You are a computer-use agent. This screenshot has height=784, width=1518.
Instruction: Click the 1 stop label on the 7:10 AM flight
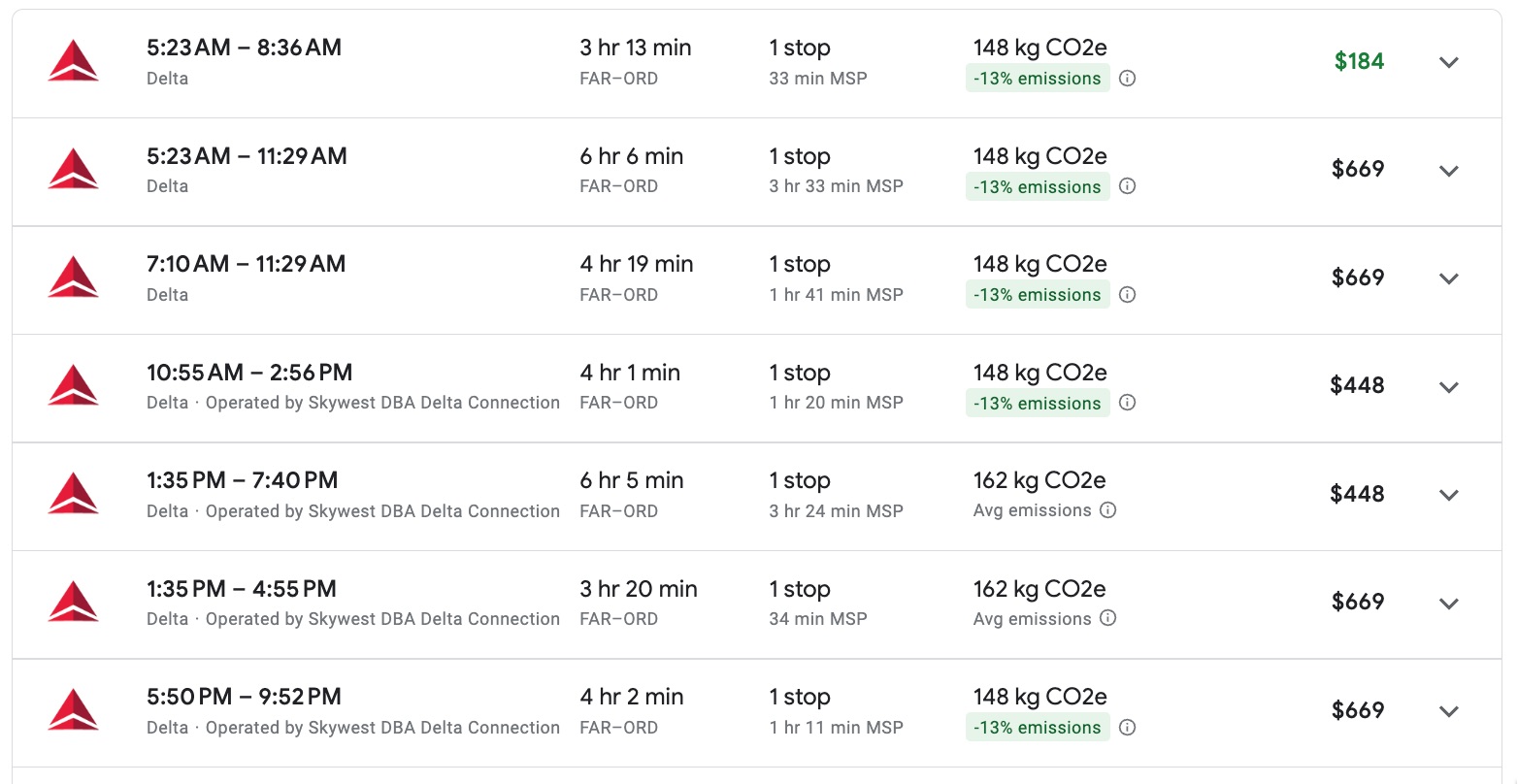coord(800,263)
